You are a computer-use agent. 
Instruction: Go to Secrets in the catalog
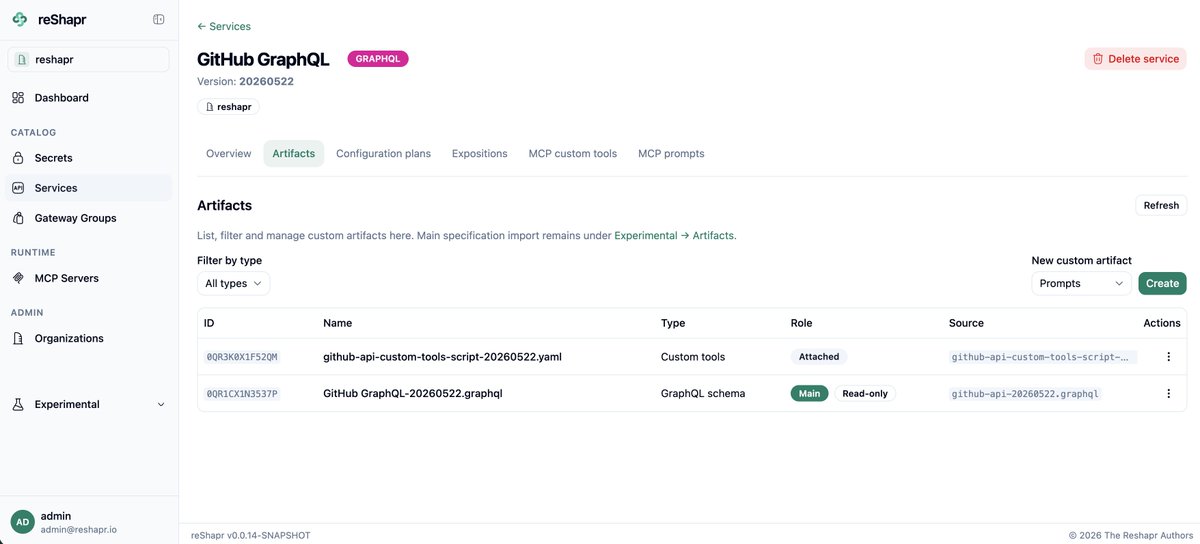tap(89, 158)
